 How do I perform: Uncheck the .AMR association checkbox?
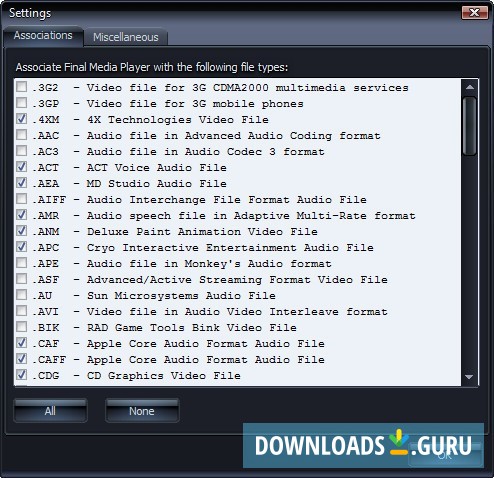tap(22, 215)
